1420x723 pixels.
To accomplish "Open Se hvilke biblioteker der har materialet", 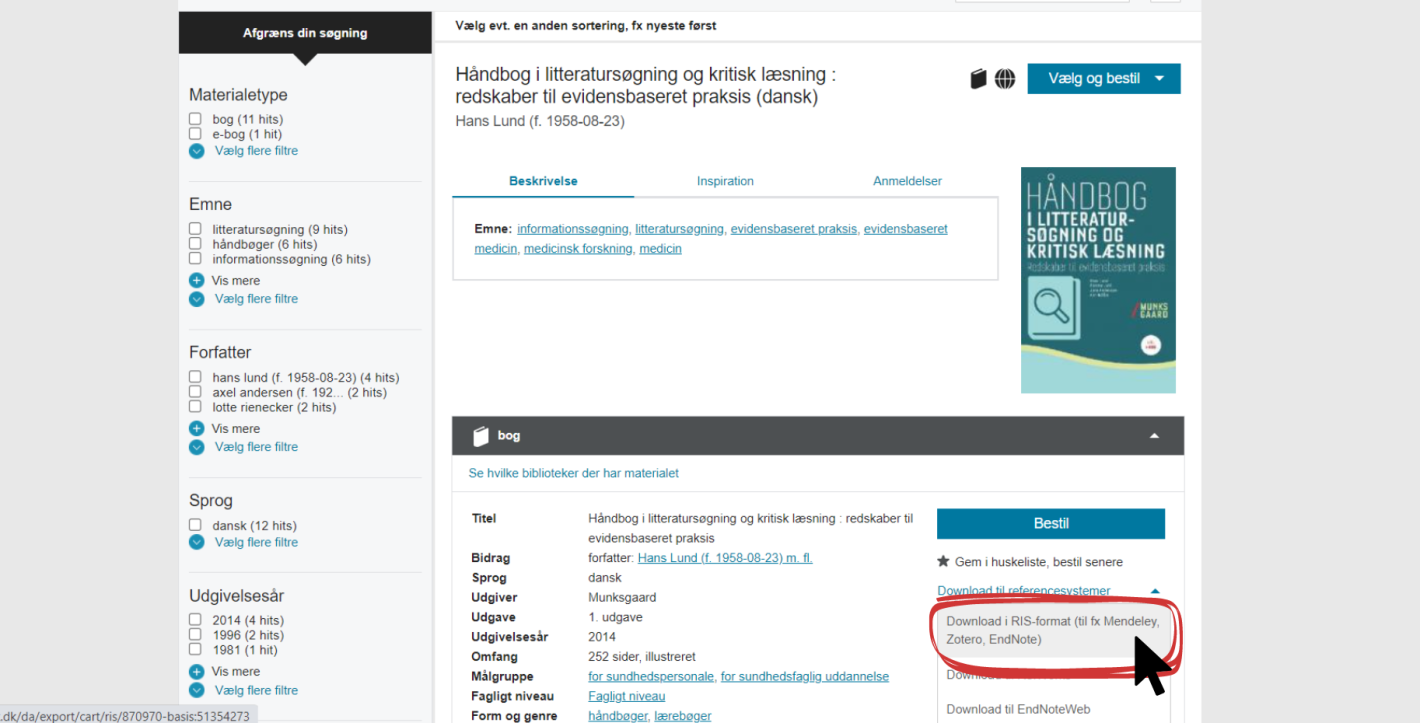I will coord(574,473).
